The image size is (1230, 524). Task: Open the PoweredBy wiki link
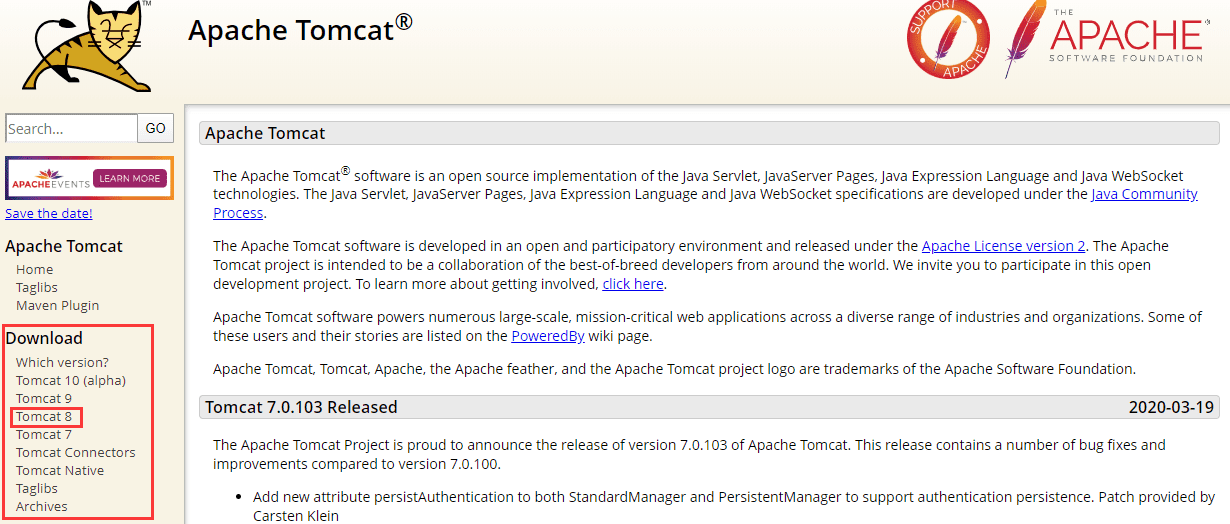click(x=548, y=335)
